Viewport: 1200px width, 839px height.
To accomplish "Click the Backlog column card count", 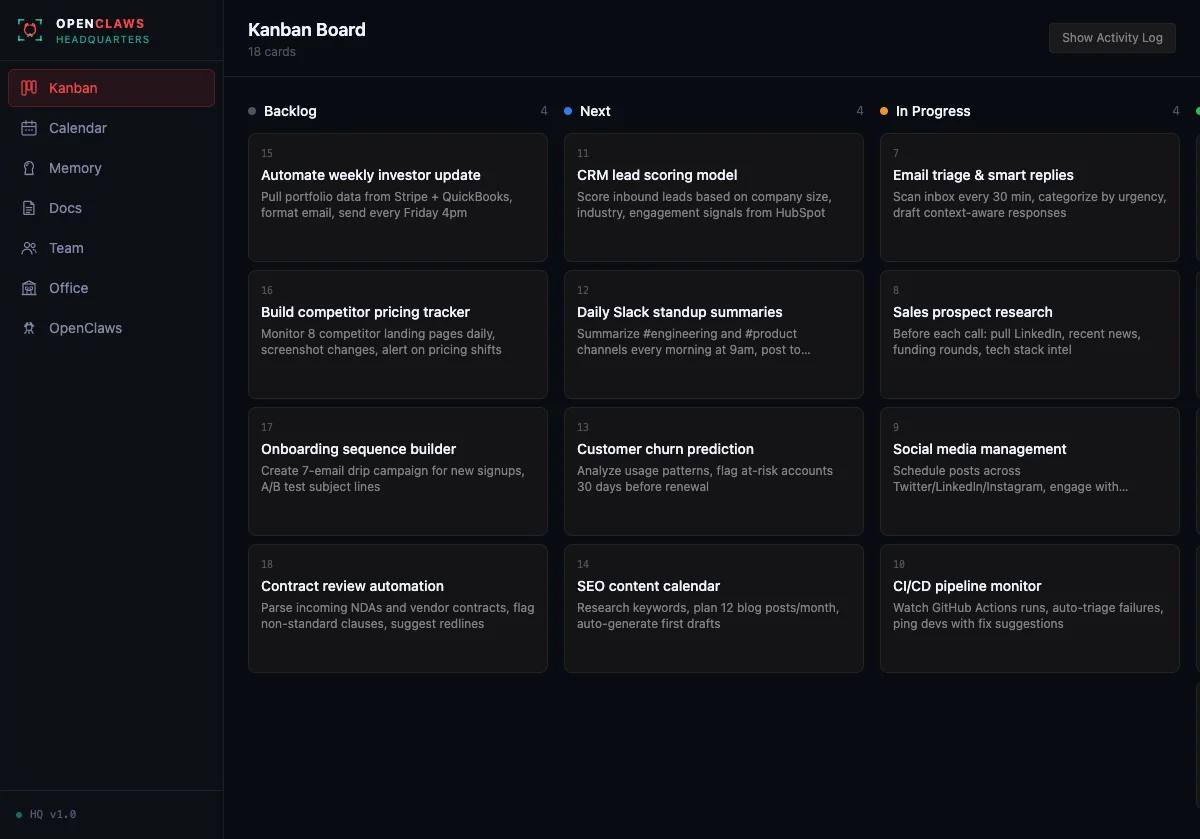I will pos(544,111).
